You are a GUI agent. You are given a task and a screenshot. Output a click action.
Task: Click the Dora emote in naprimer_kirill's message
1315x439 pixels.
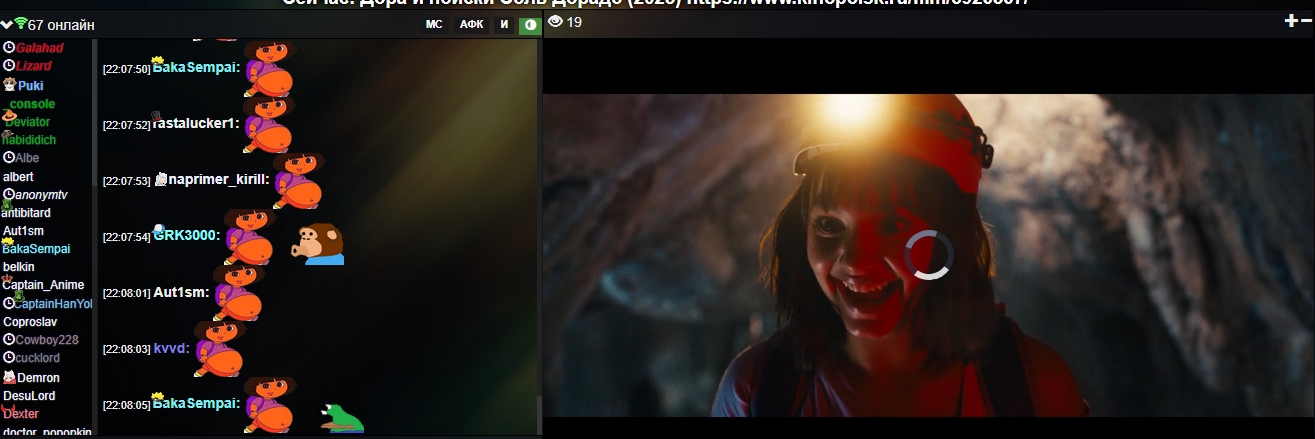tap(298, 180)
